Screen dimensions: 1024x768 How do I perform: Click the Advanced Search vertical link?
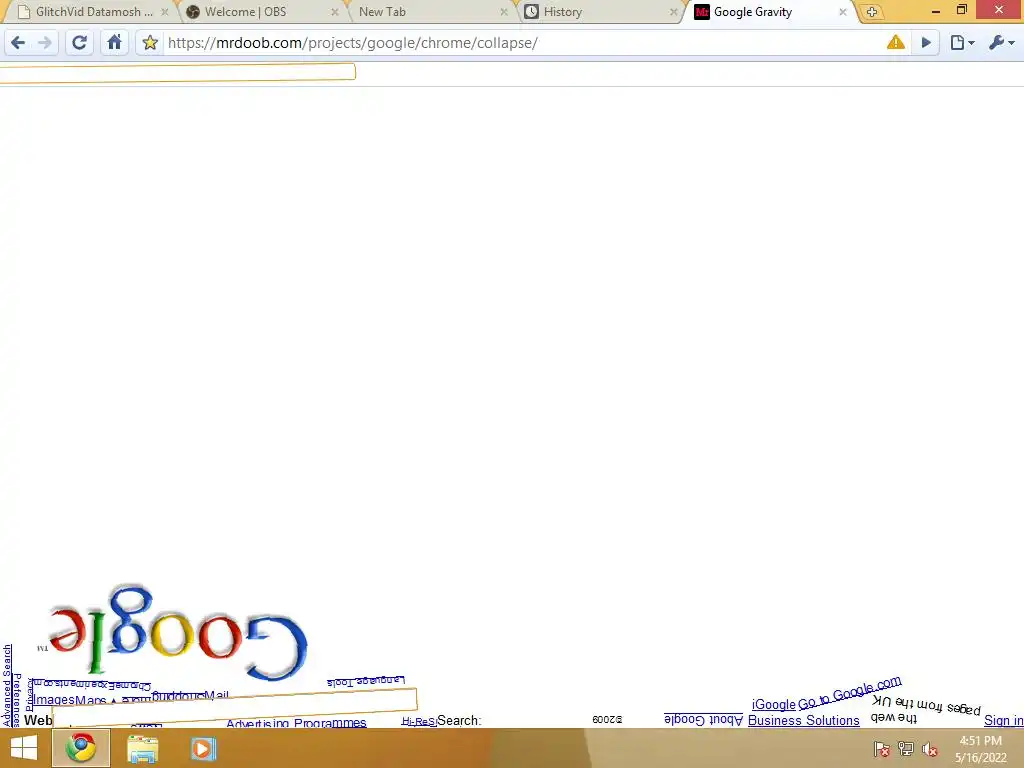coord(7,685)
